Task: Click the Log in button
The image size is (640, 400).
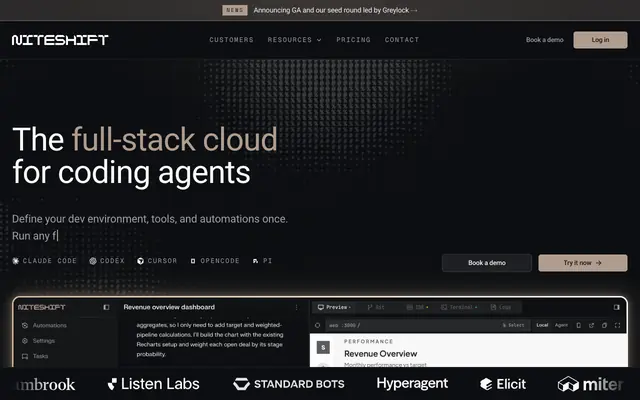Action: (x=600, y=40)
